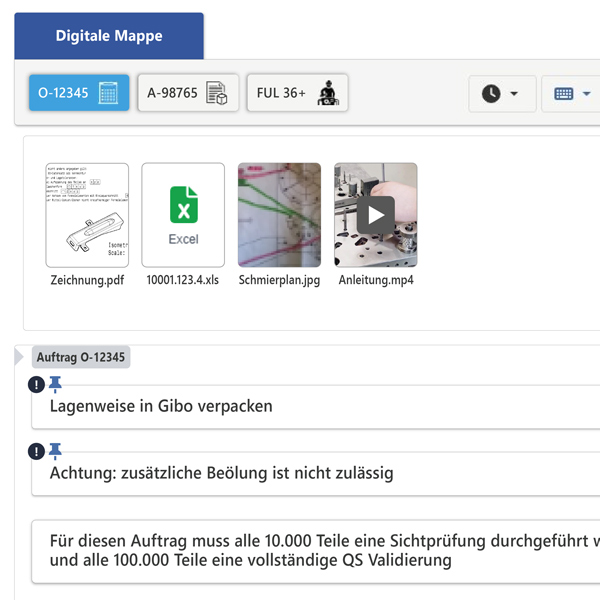Click the document-box icon on A-98765
The height and width of the screenshot is (600, 600).
coord(217,93)
